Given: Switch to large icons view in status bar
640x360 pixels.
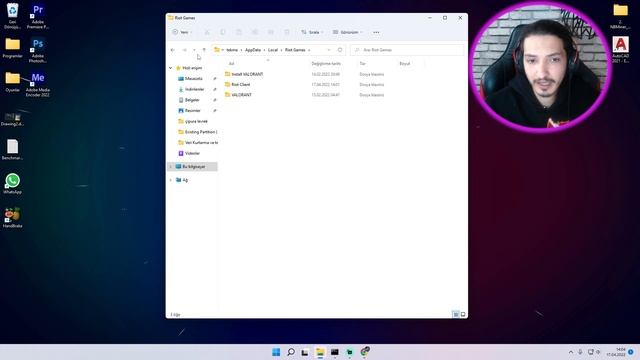Looking at the screenshot, I should tap(463, 314).
